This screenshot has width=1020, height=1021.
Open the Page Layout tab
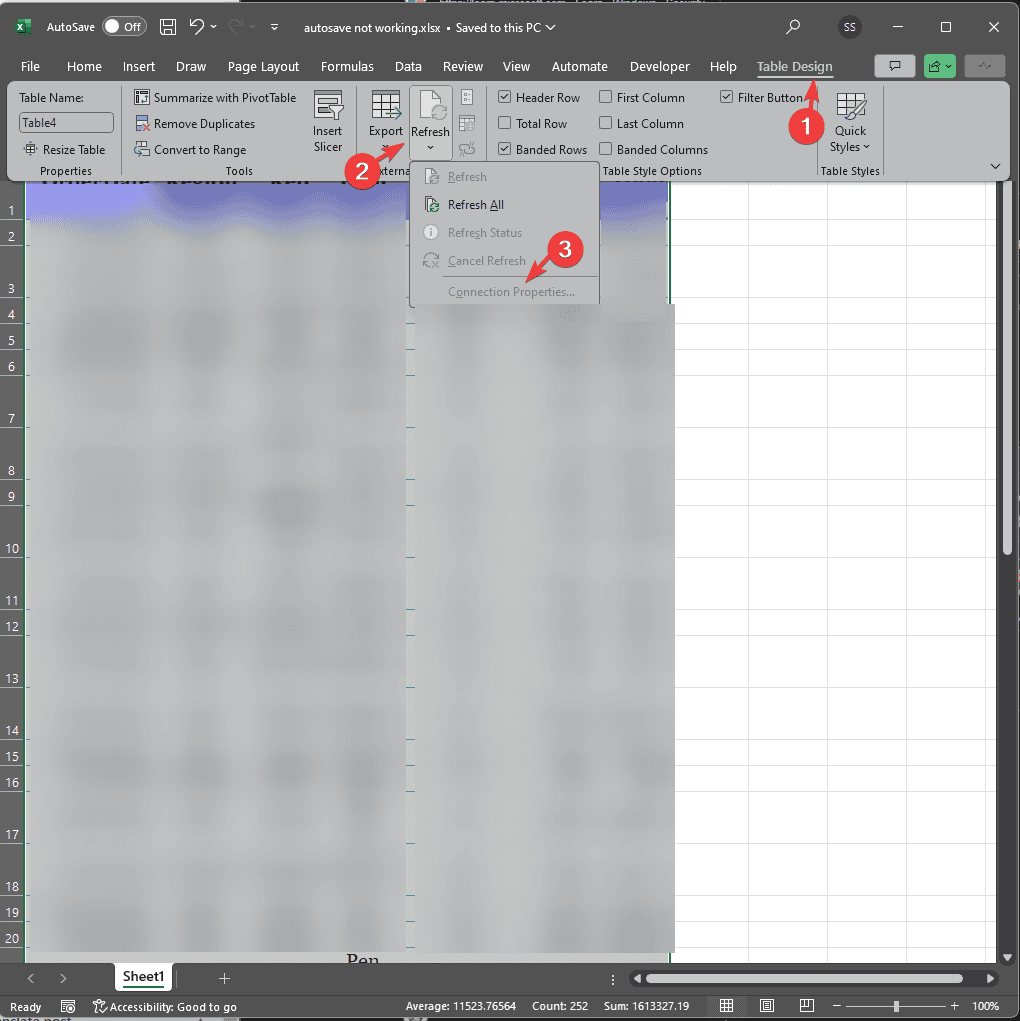click(263, 66)
